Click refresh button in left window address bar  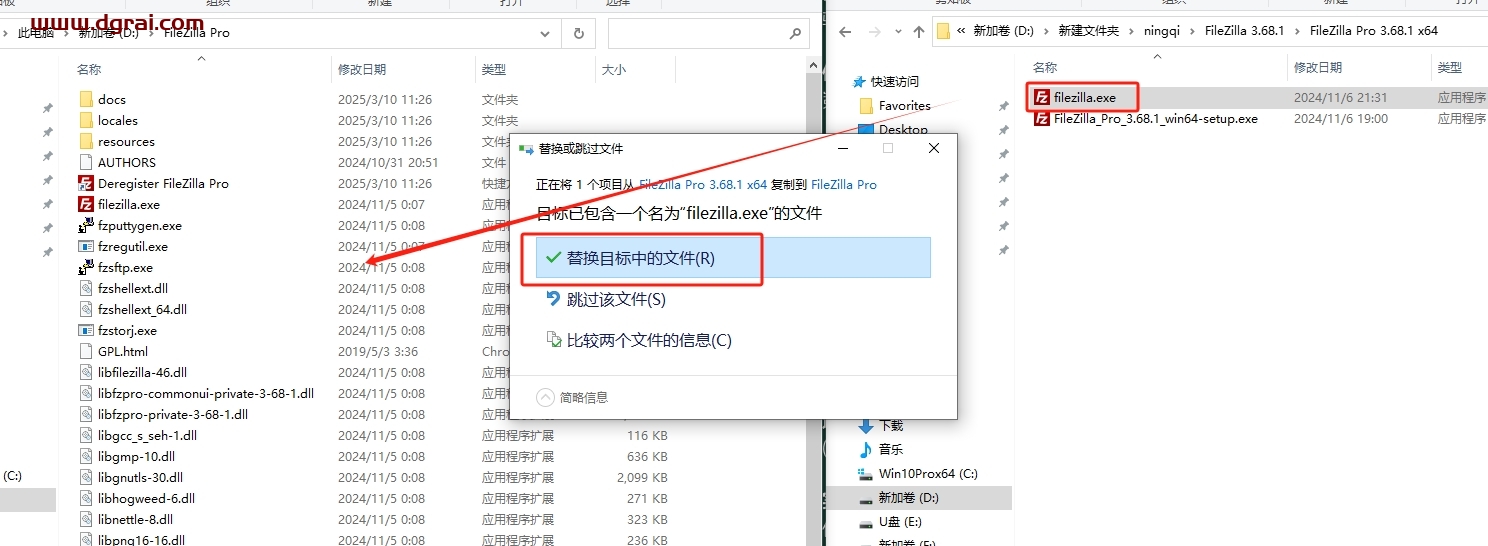(x=578, y=33)
